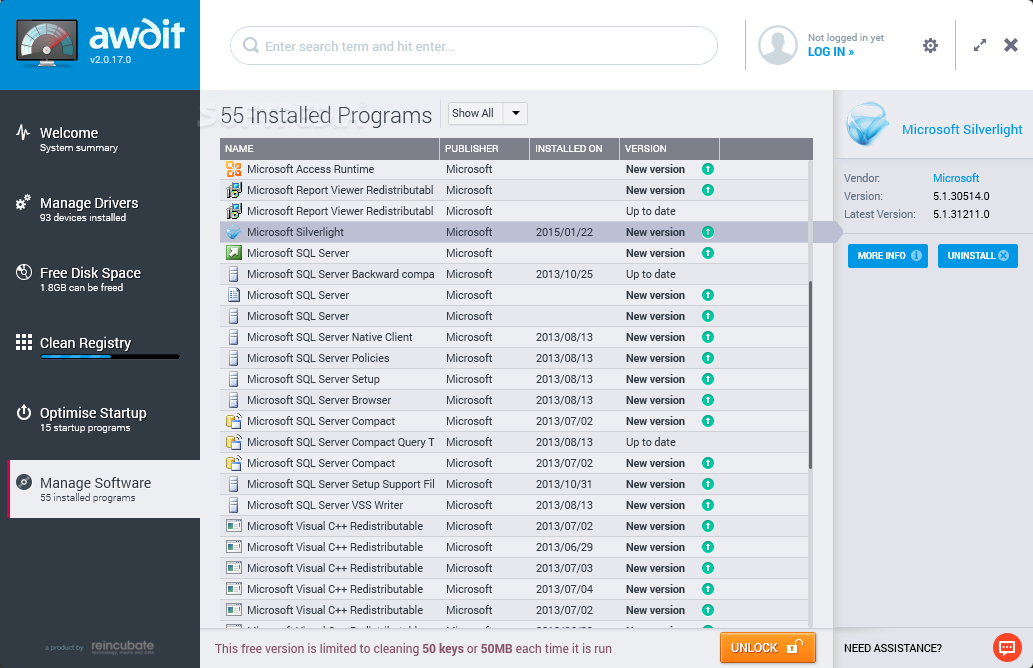Viewport: 1033px width, 668px height.
Task: Click update arrow for Microsoft Silverlight row
Action: point(708,232)
